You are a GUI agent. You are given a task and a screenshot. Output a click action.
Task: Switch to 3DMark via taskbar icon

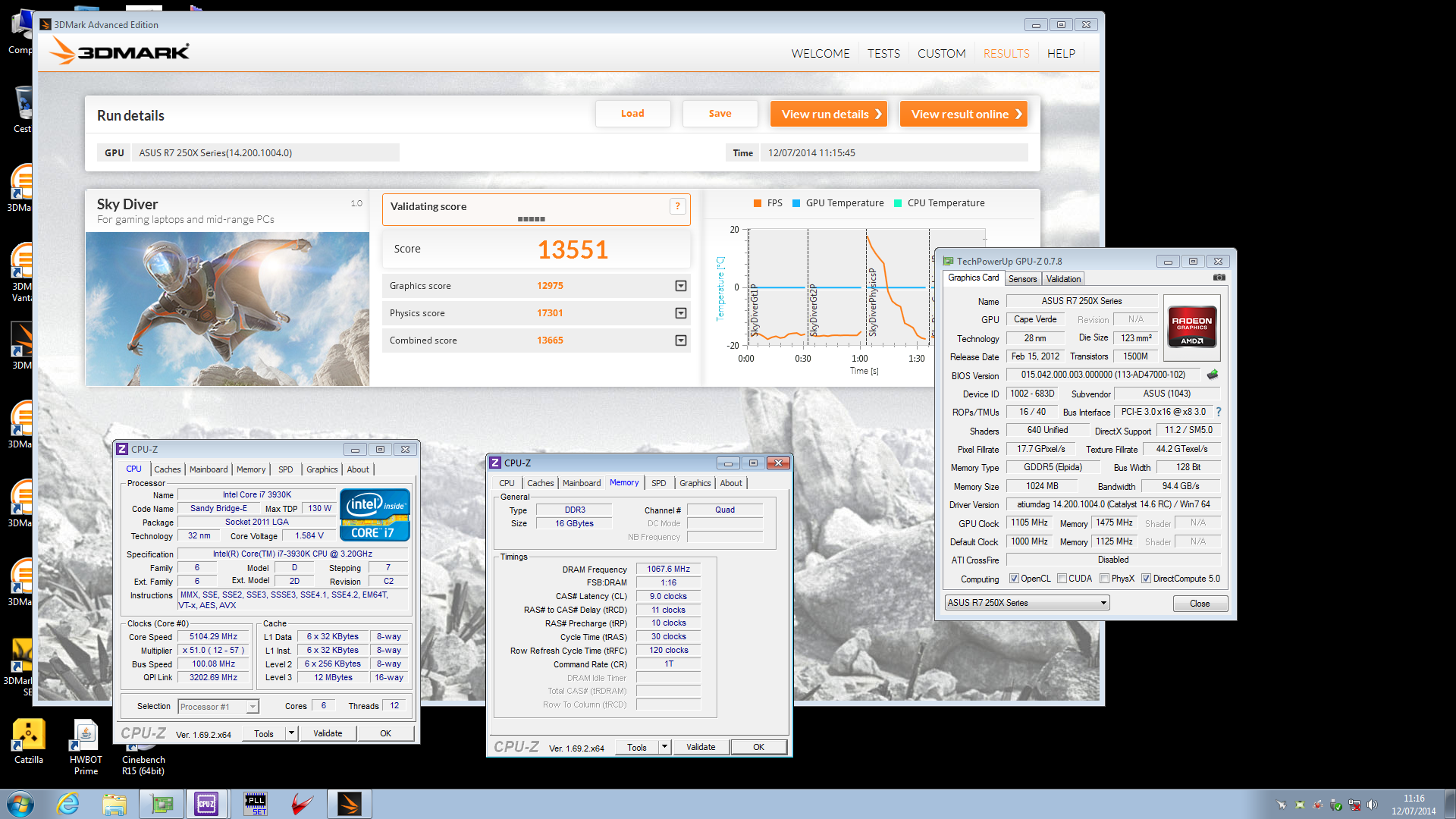[350, 804]
